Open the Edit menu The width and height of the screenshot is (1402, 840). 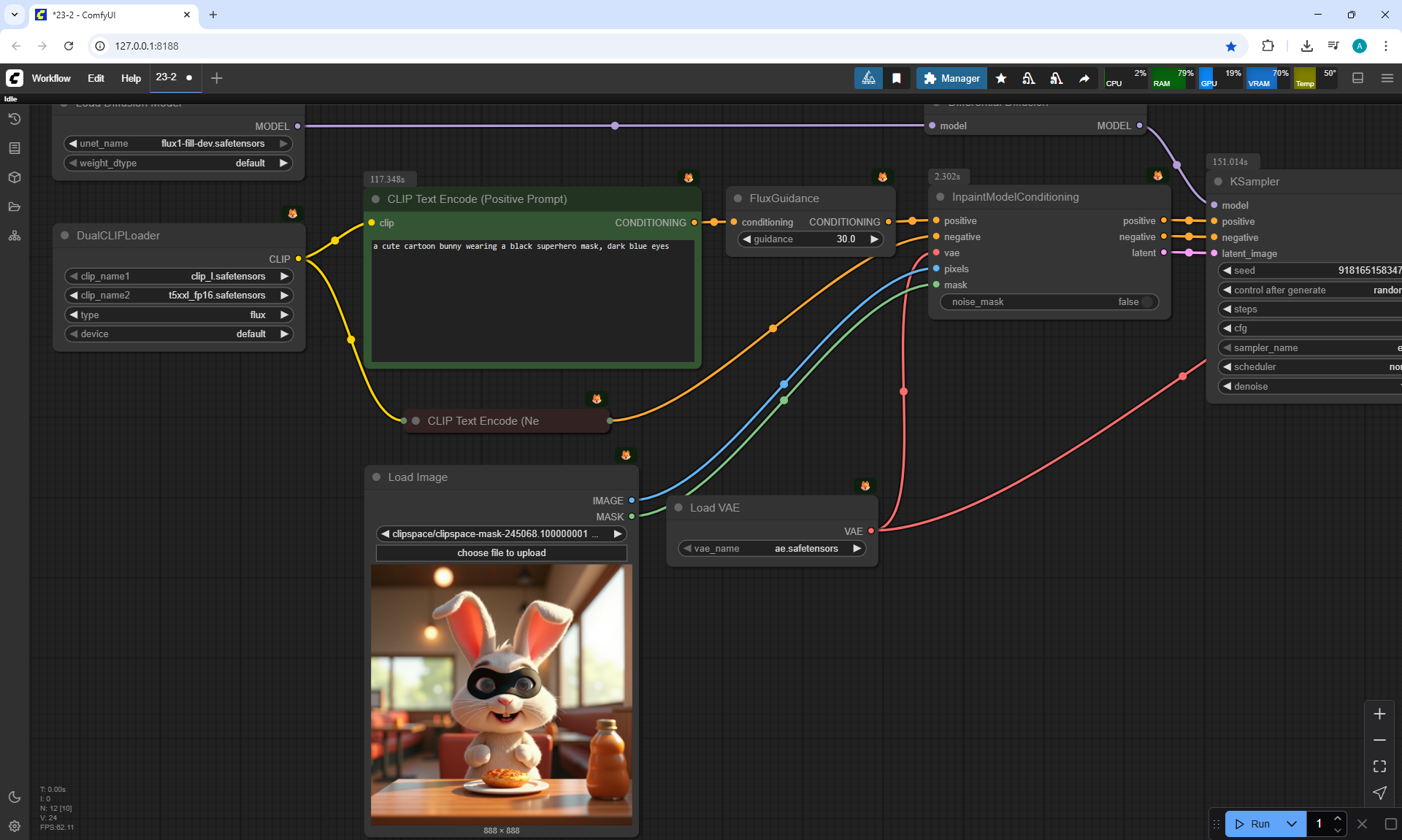point(96,78)
